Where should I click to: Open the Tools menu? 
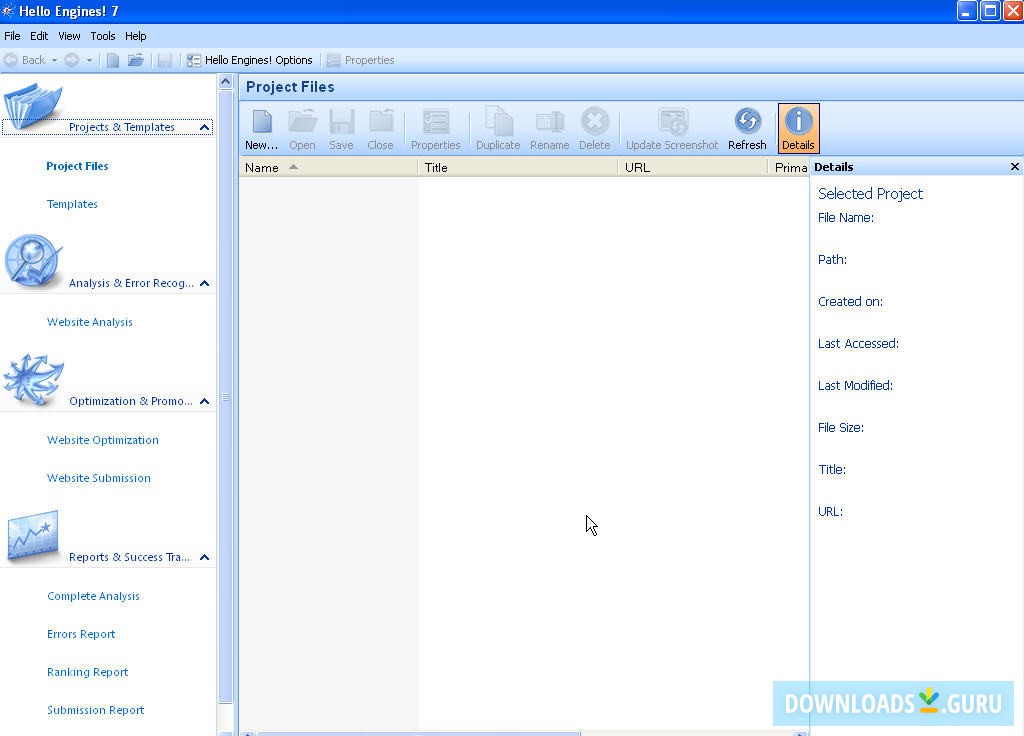103,36
